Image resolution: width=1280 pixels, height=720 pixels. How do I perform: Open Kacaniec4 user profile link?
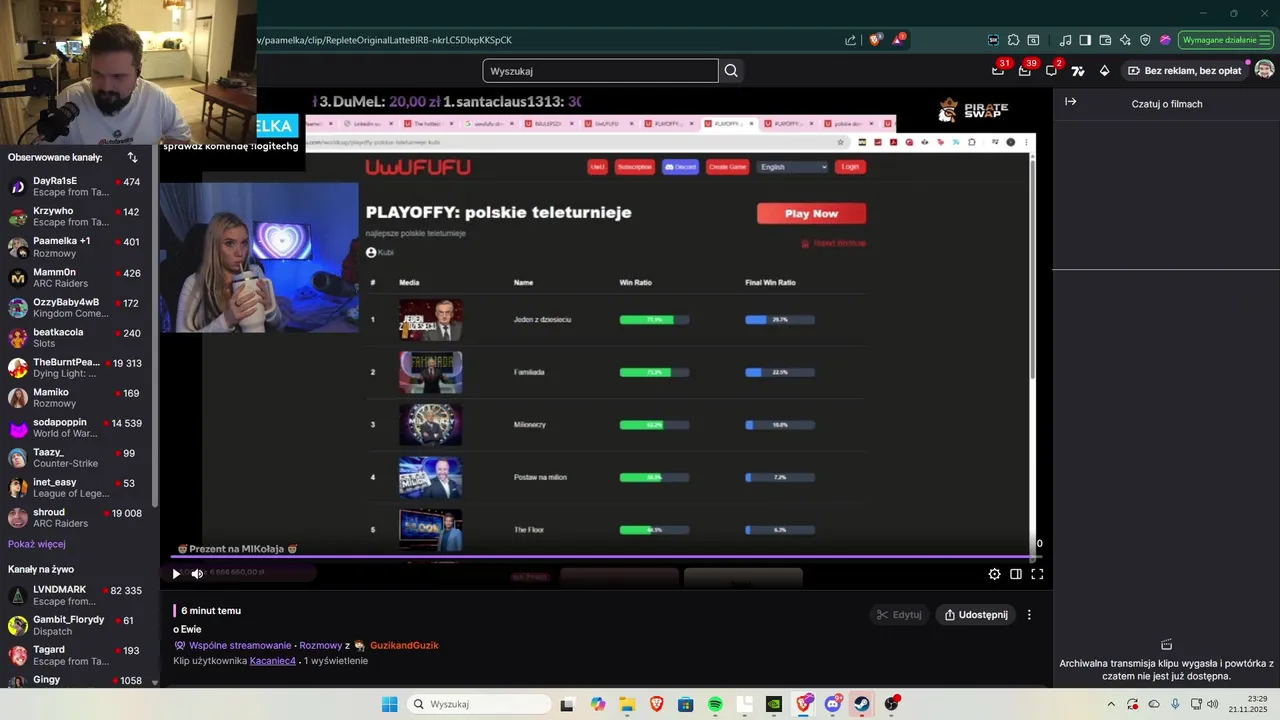click(x=273, y=661)
